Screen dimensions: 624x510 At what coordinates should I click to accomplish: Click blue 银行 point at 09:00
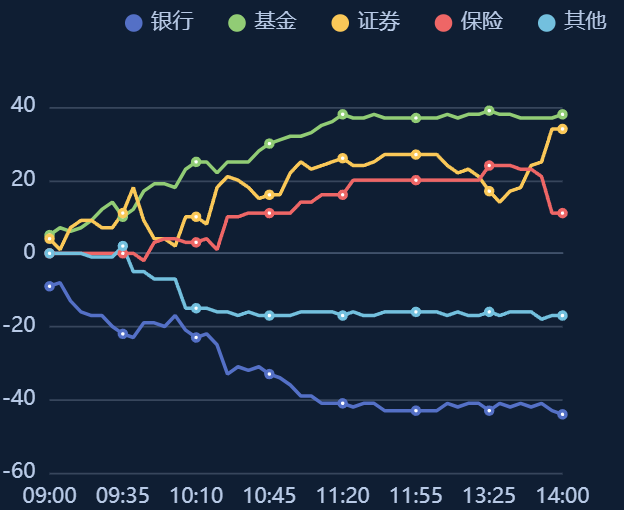pyautogui.click(x=49, y=286)
